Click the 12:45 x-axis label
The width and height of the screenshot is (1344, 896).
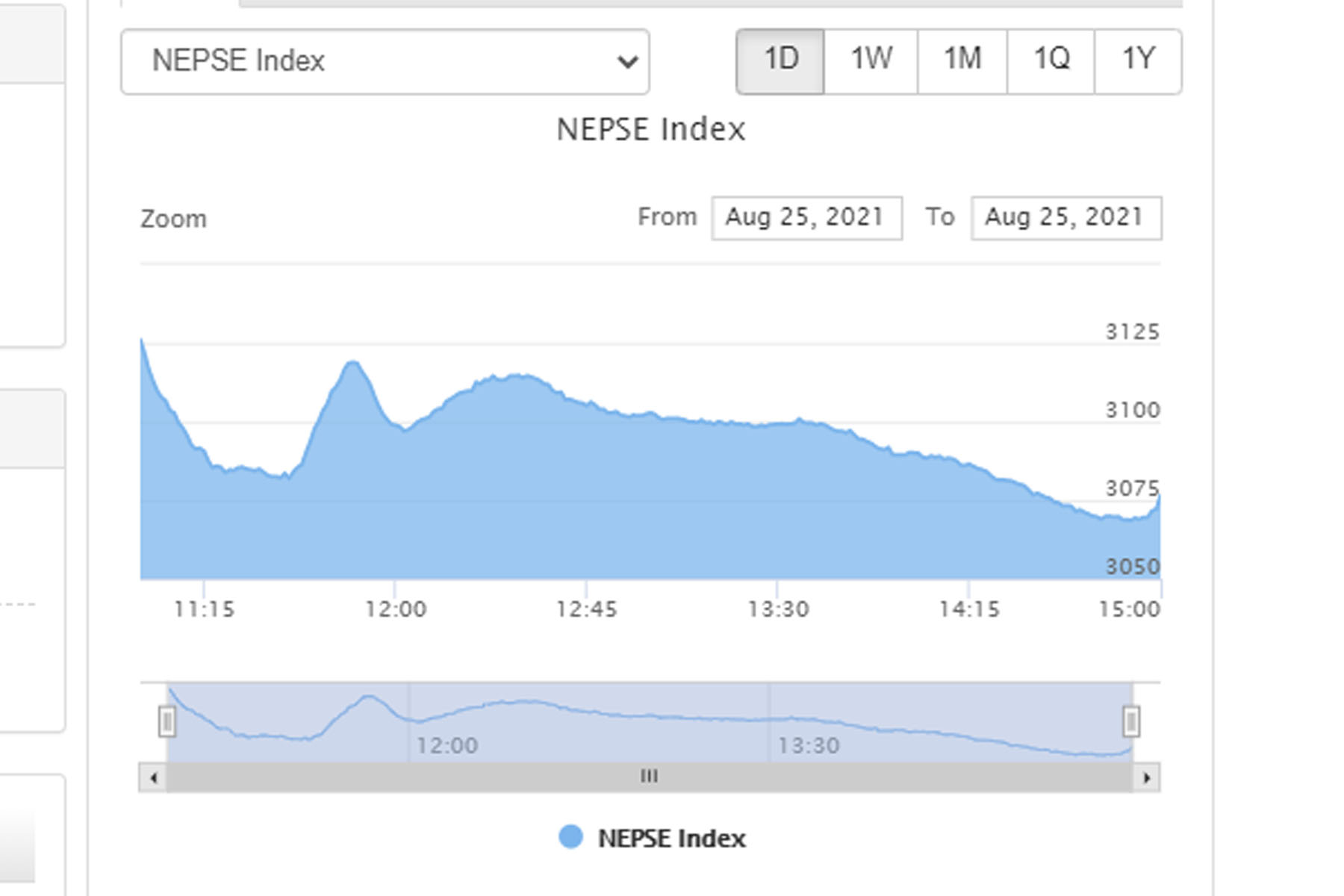[586, 609]
